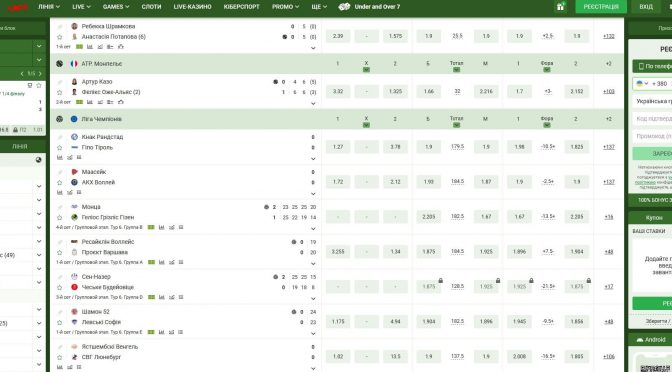The width and height of the screenshot is (672, 372).
Task: Switch to the КІБЕРСПОРТ menu item
Action: pyautogui.click(x=242, y=7)
